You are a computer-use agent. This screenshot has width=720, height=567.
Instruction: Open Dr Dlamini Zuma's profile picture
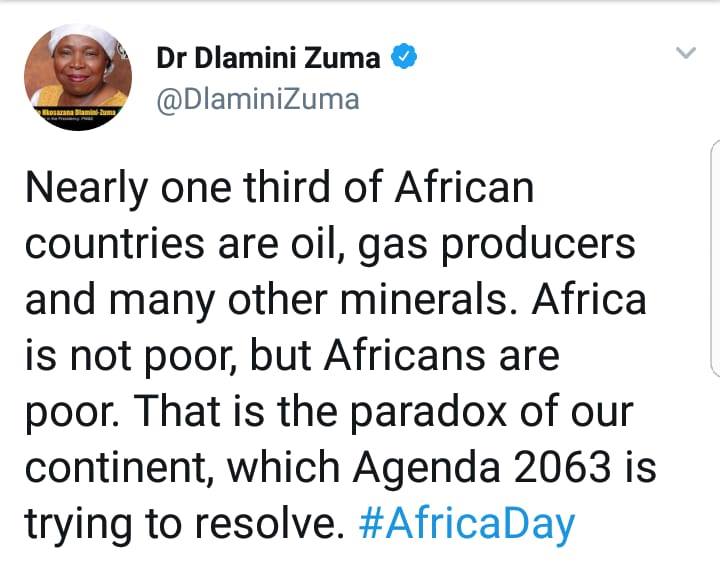[x=78, y=77]
